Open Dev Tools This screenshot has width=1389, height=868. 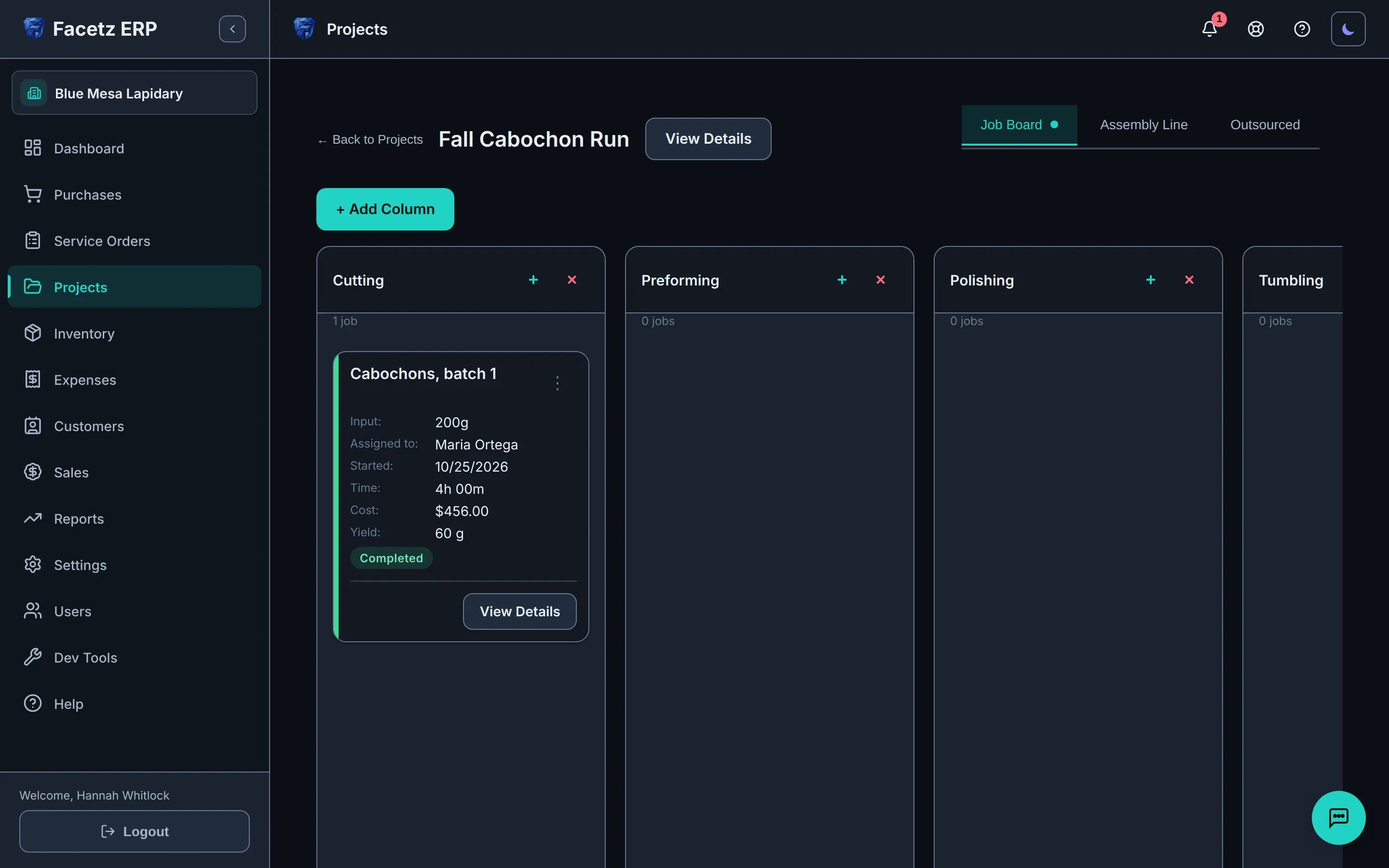tap(134, 657)
